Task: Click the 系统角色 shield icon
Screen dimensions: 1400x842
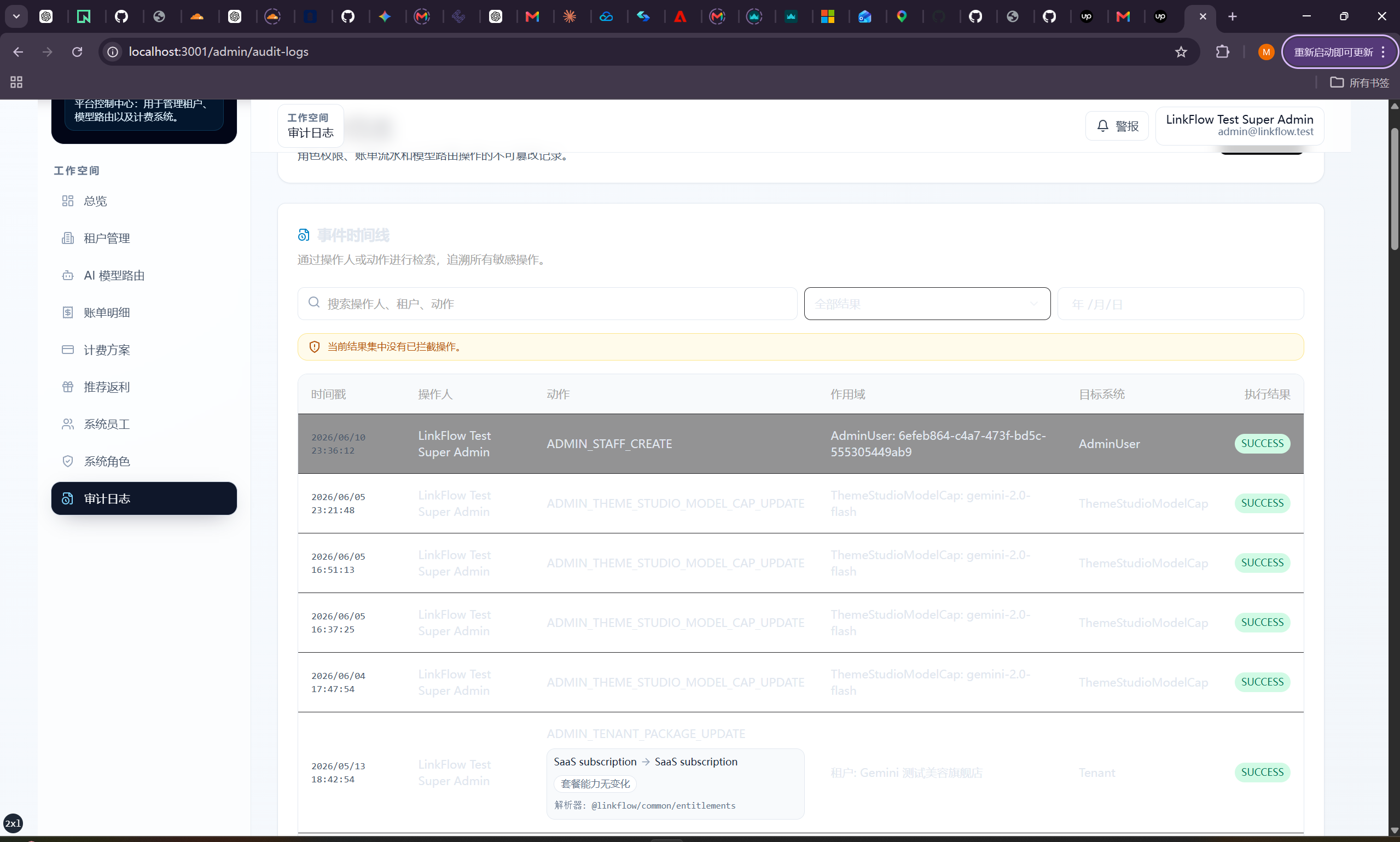Action: point(67,461)
